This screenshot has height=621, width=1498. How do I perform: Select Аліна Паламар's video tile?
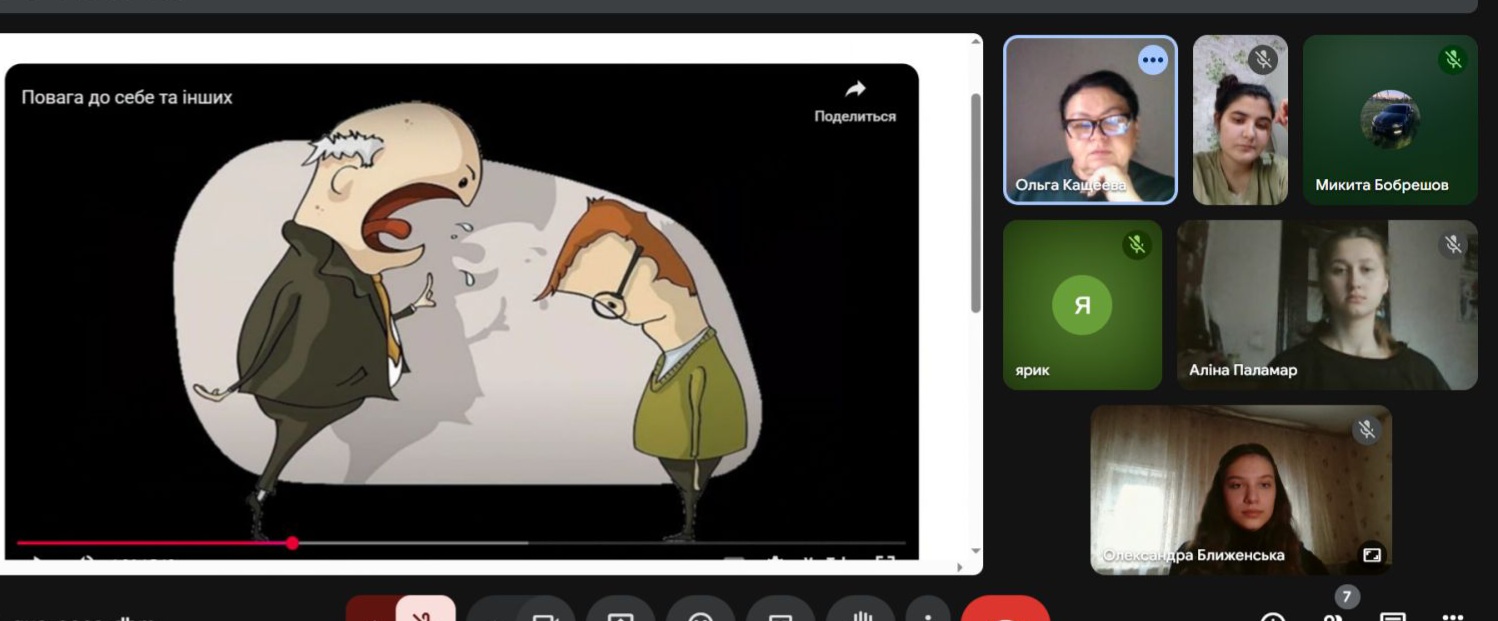[x=1326, y=305]
